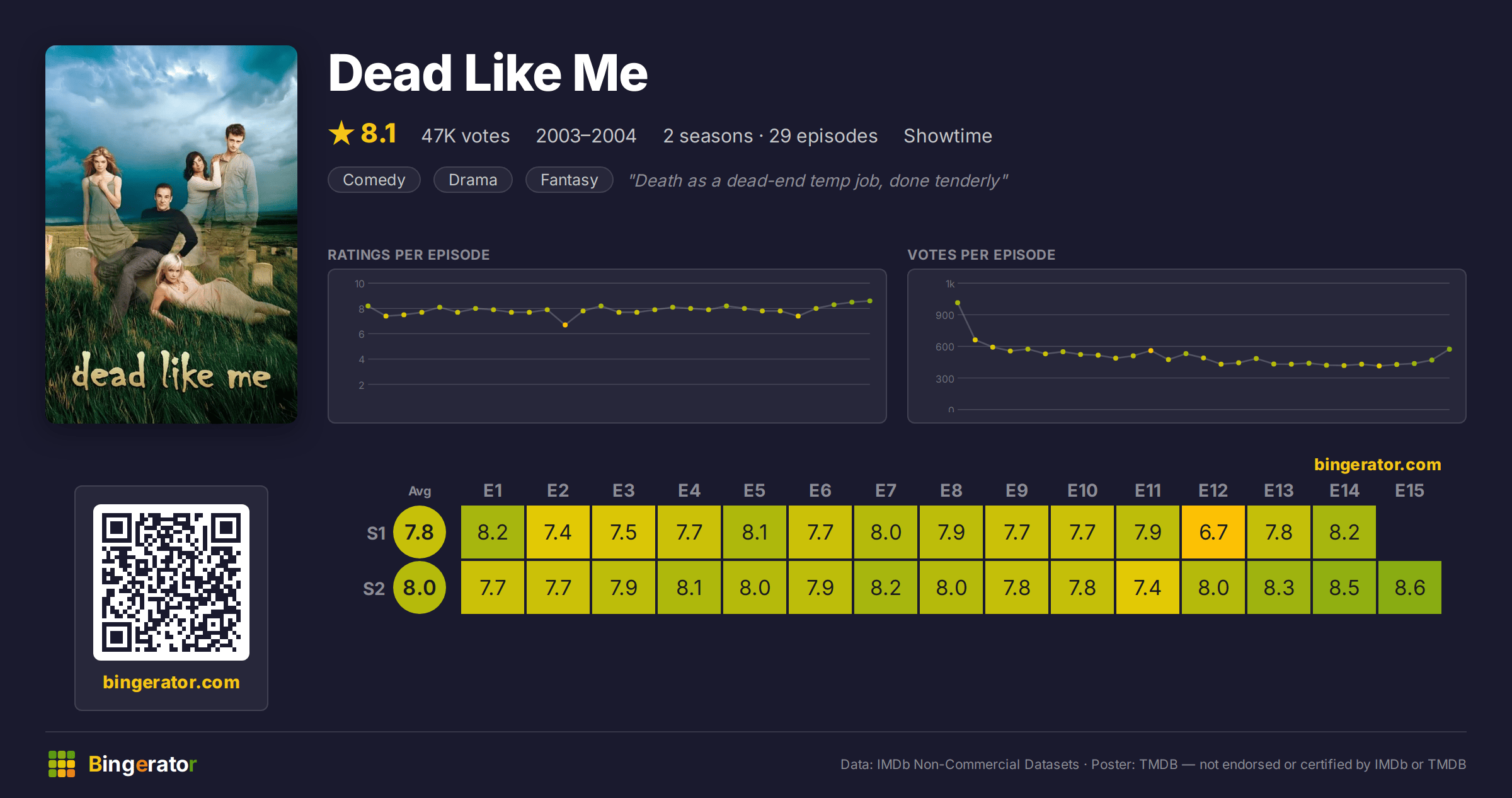Click the gold star rating icon

point(341,133)
